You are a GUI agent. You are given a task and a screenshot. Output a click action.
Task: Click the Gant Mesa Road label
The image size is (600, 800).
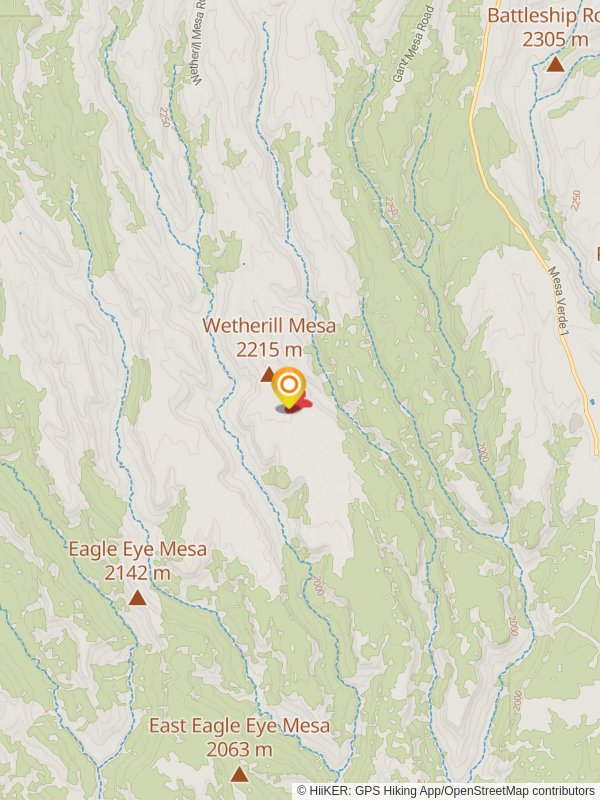click(x=413, y=43)
